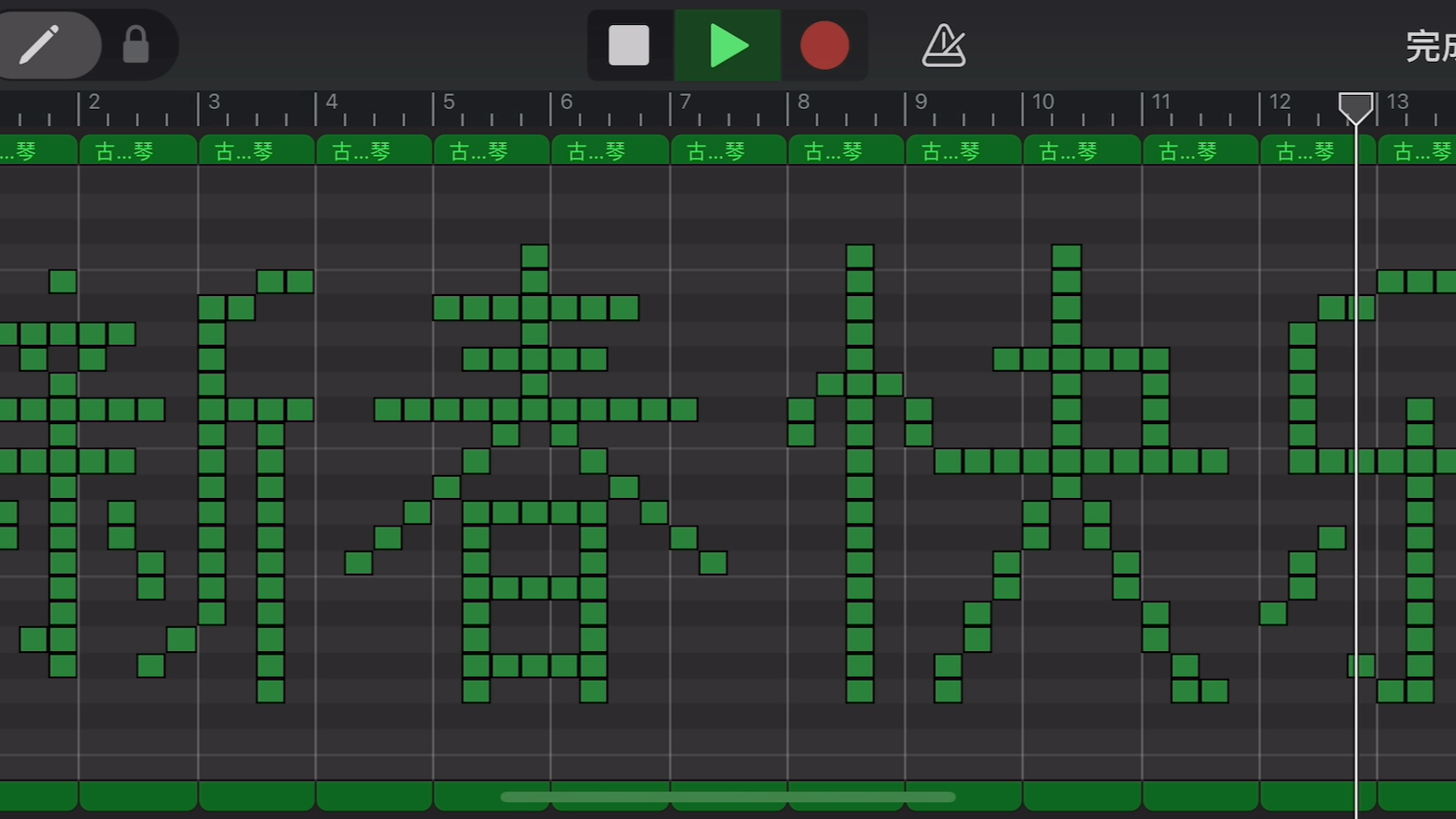Toggle the metronome icon

[x=943, y=45]
